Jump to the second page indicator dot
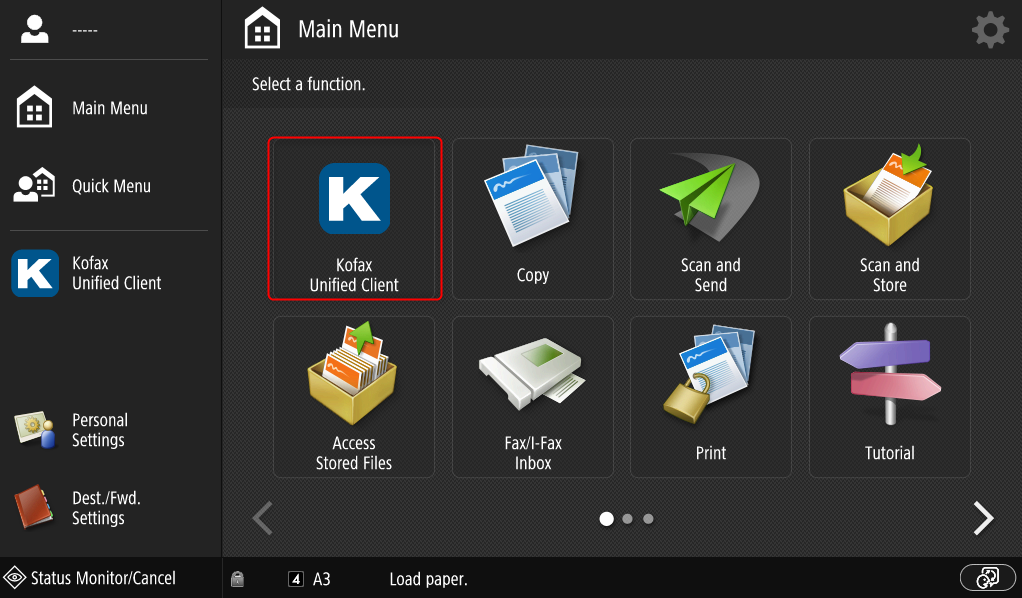Screen dimensions: 1022x598 pos(627,519)
